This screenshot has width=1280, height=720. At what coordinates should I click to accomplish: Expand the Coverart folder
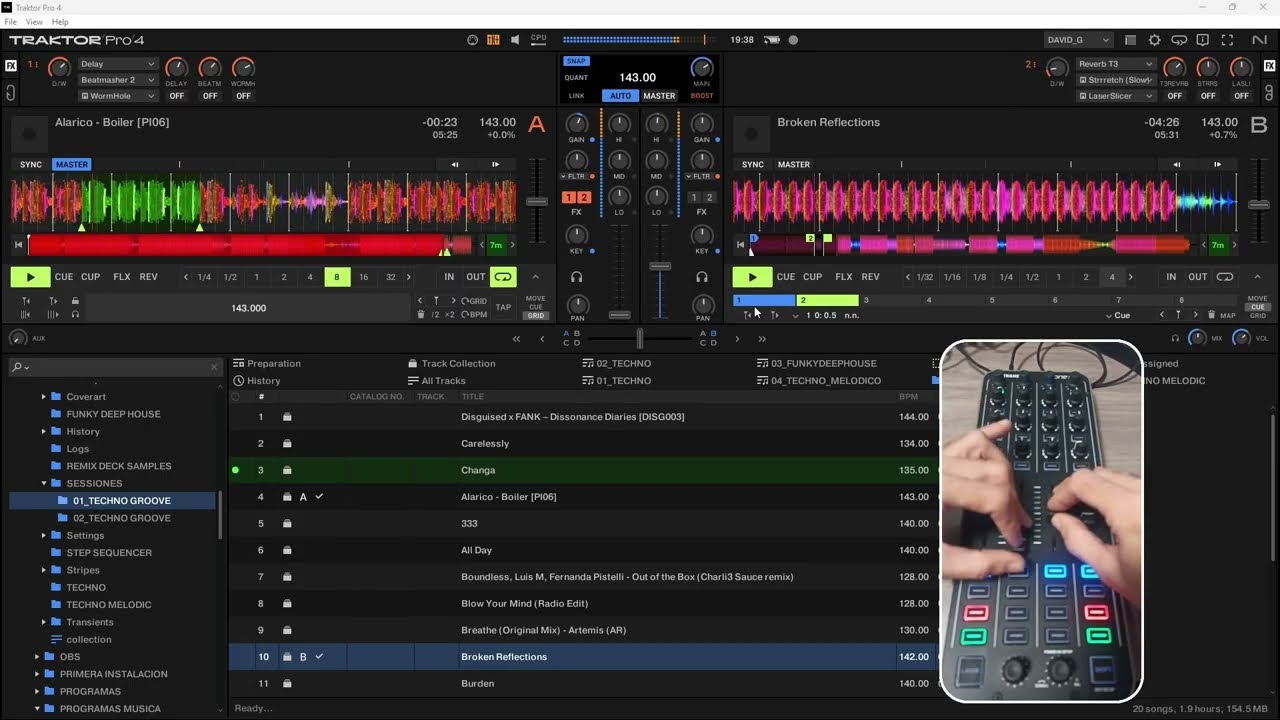pos(44,397)
